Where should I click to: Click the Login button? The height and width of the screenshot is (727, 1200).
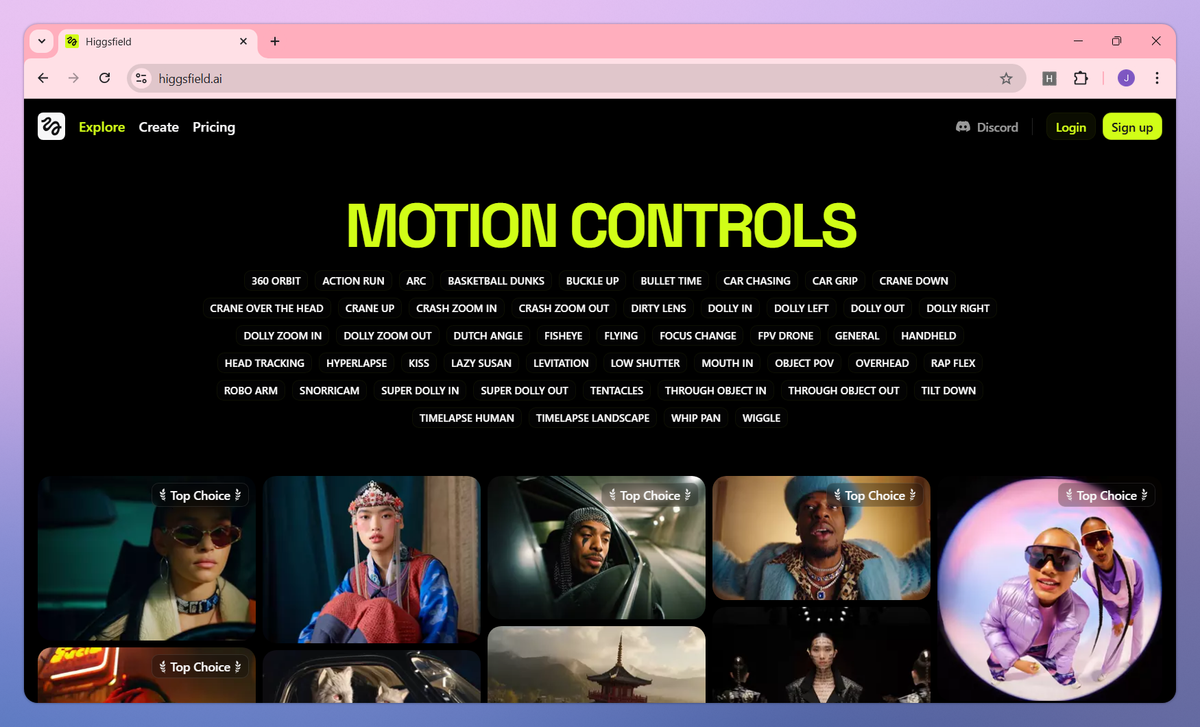pos(1070,127)
